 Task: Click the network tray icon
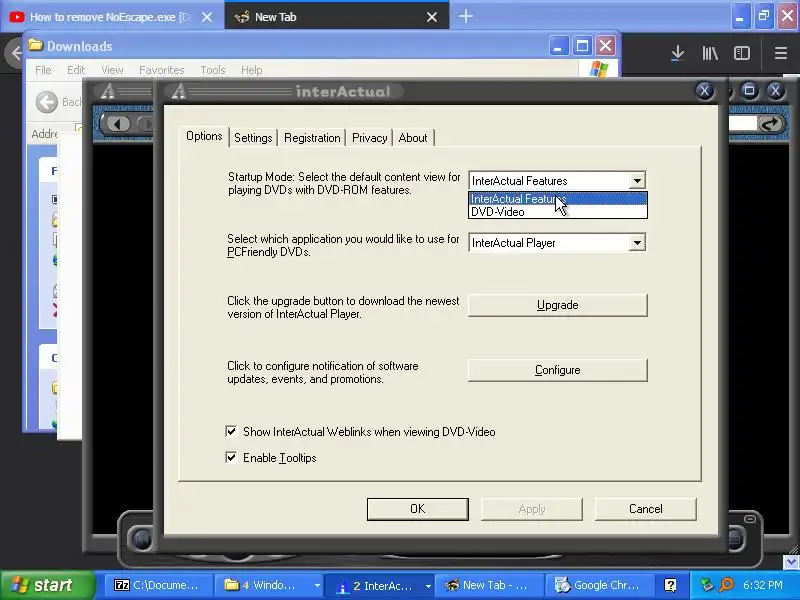click(707, 585)
